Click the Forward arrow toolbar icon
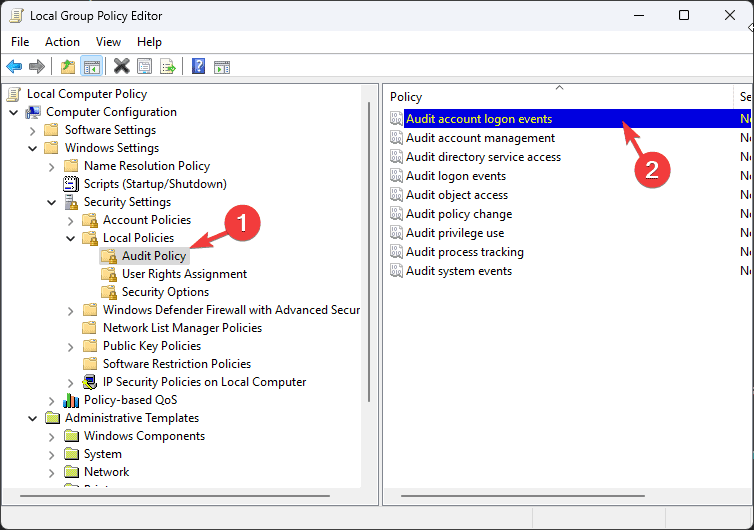The height and width of the screenshot is (530, 754). (x=37, y=66)
